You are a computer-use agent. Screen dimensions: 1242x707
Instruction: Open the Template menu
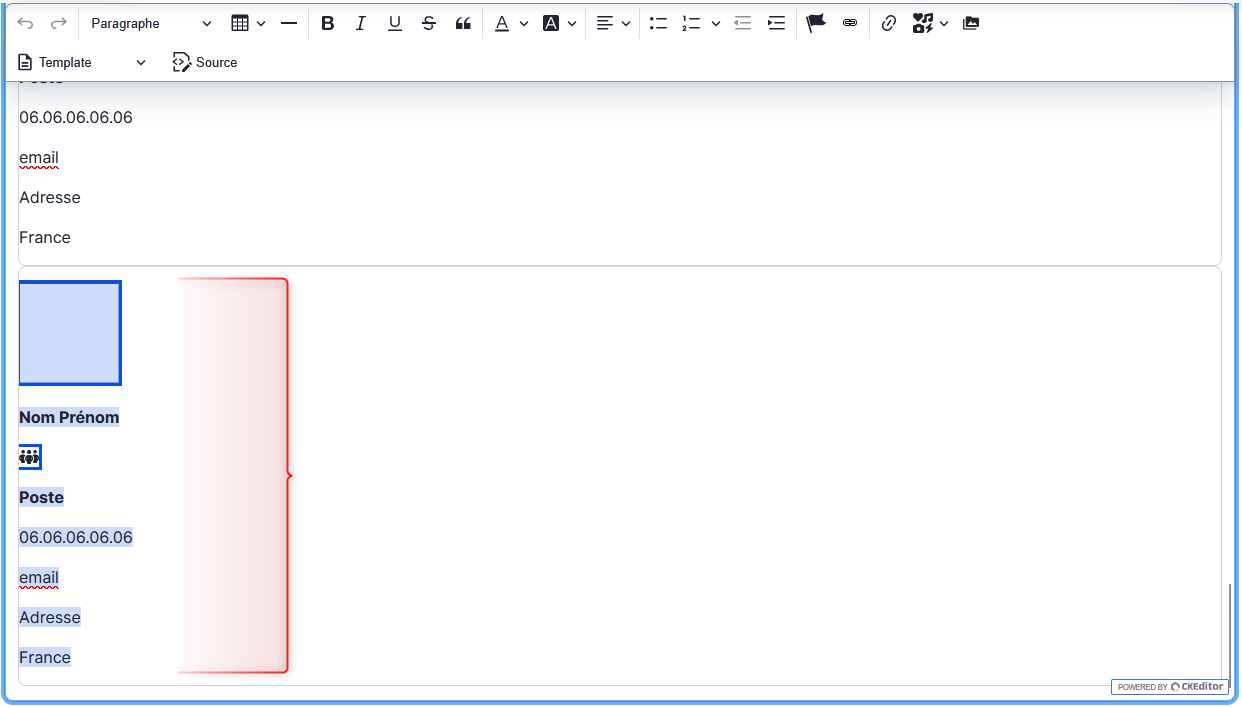tap(82, 62)
